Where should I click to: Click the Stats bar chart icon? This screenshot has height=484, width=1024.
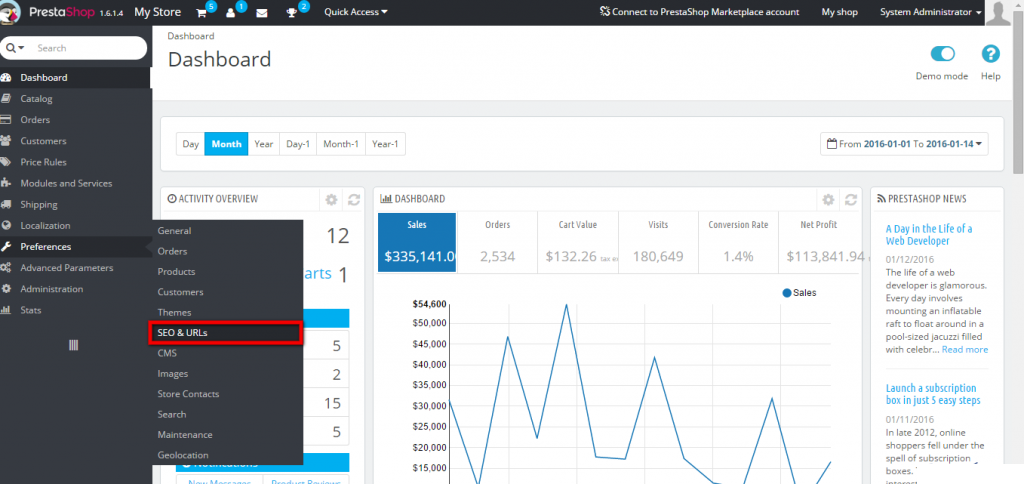7,310
